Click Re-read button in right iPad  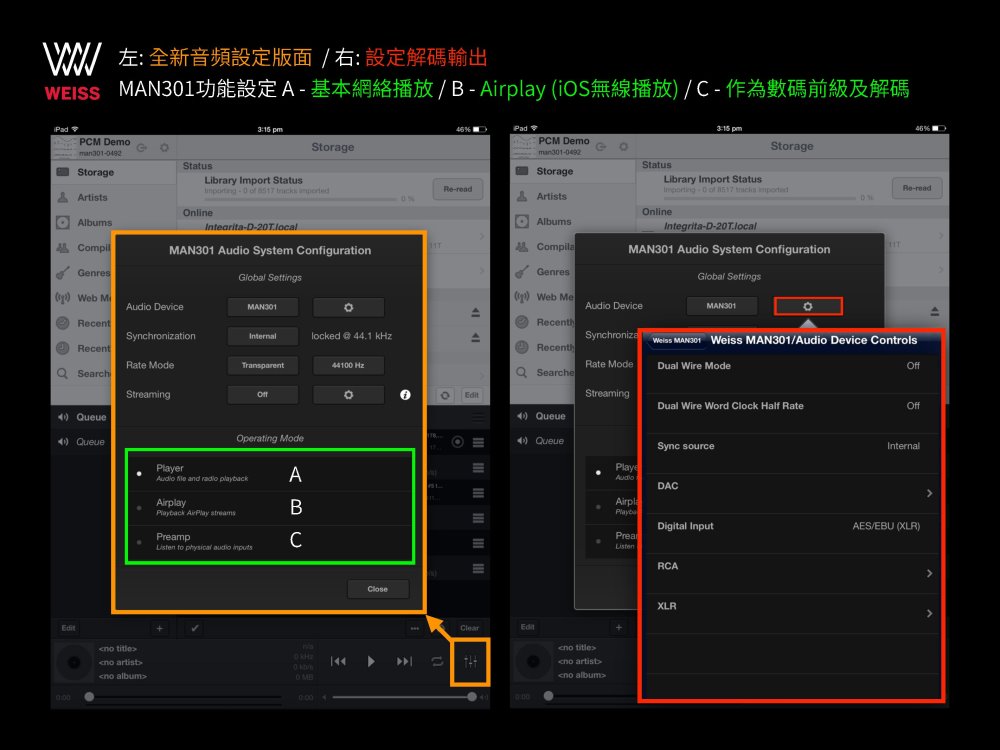point(917,188)
